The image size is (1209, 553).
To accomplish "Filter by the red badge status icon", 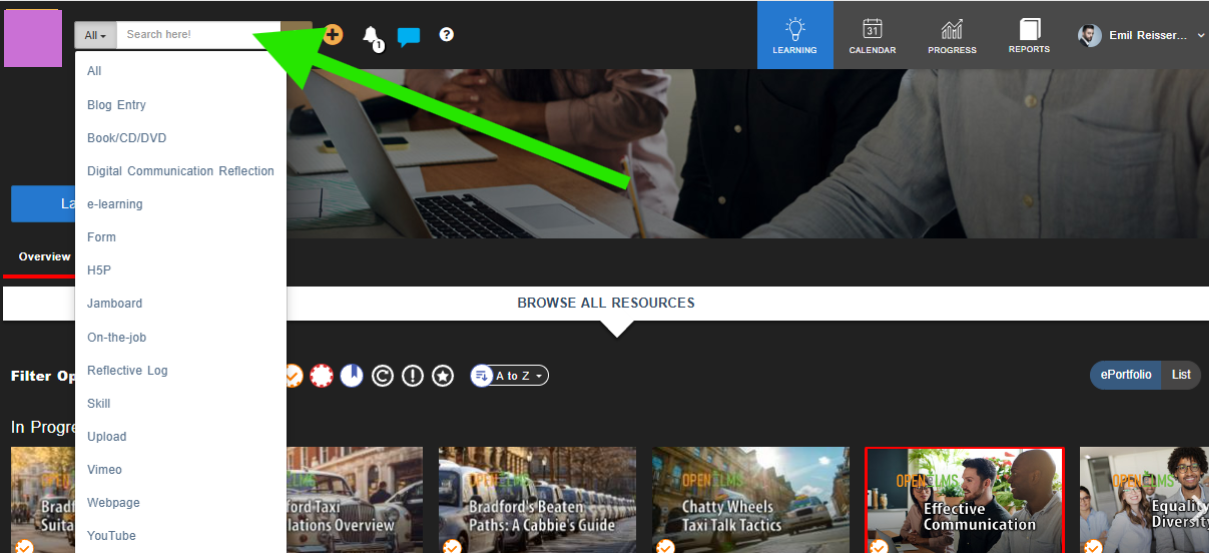I will pos(321,376).
